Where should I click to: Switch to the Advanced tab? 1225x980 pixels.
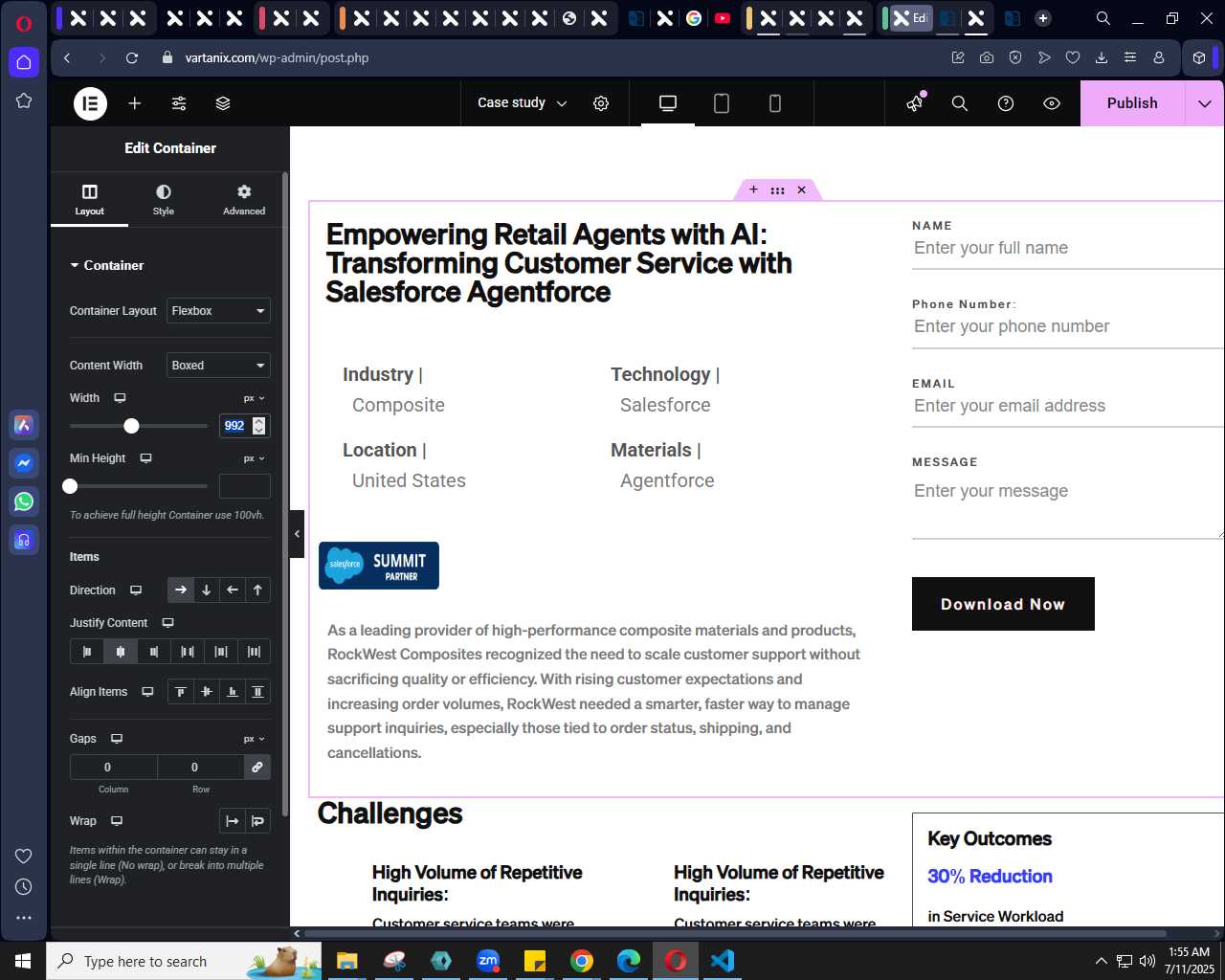click(x=244, y=199)
